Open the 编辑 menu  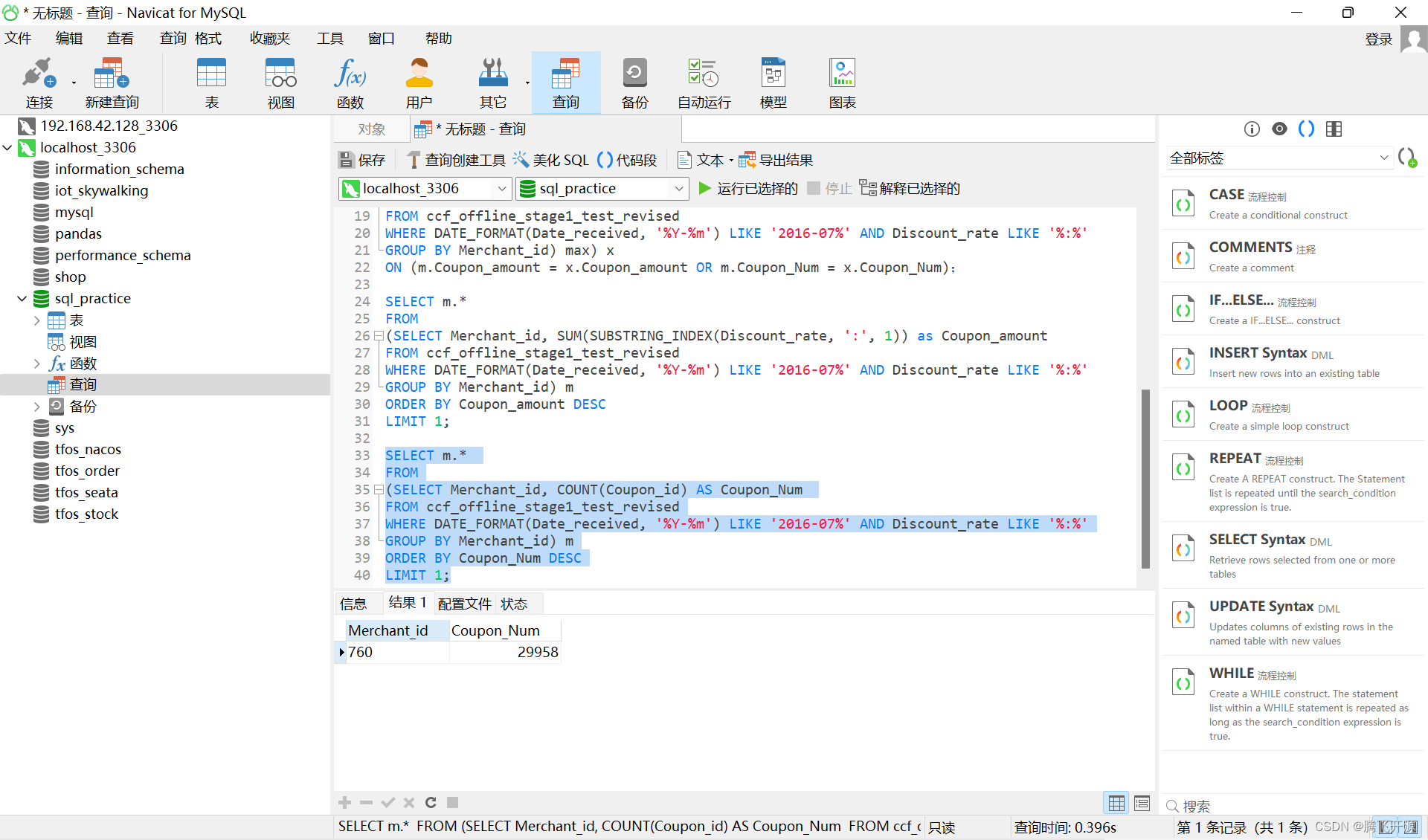[69, 39]
